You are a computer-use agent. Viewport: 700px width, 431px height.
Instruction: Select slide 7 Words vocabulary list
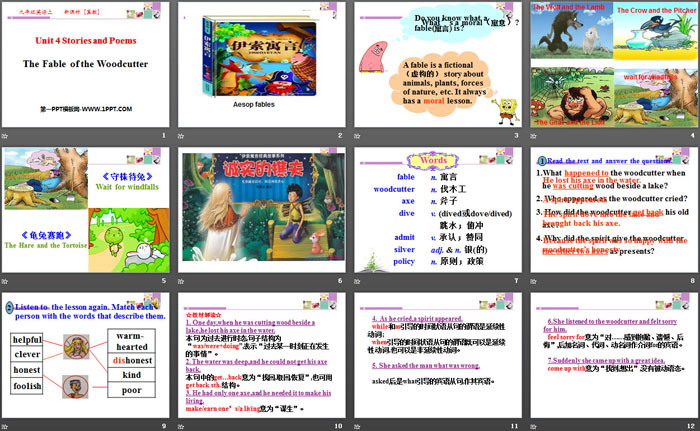(x=438, y=210)
